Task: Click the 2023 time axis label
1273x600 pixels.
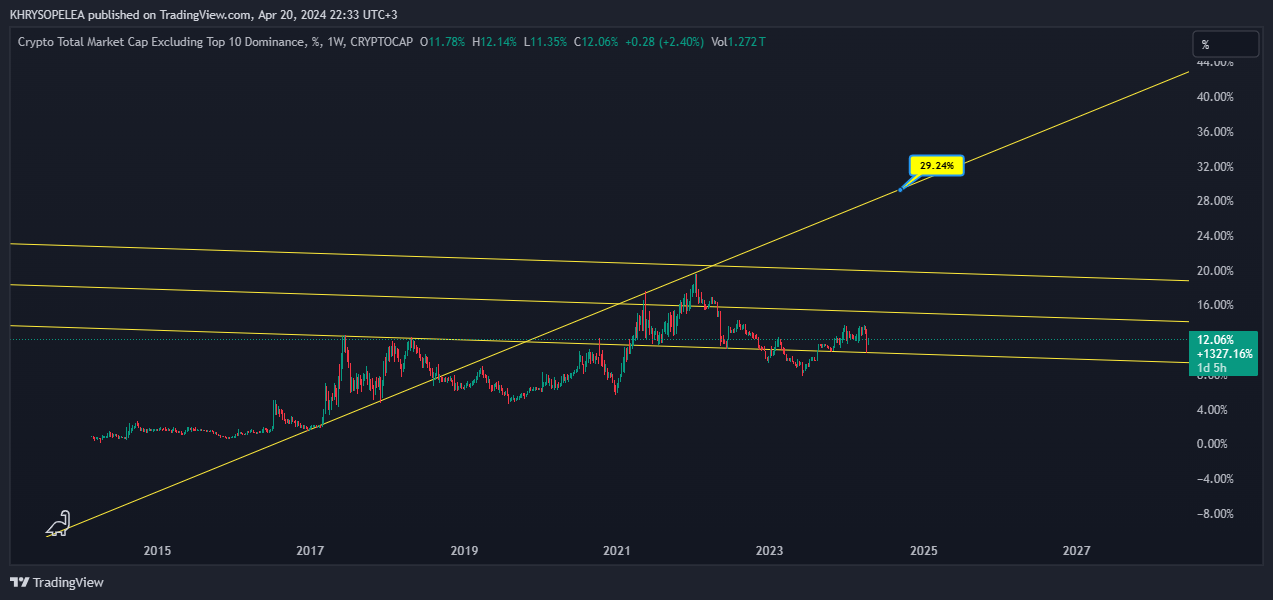Action: click(x=770, y=551)
